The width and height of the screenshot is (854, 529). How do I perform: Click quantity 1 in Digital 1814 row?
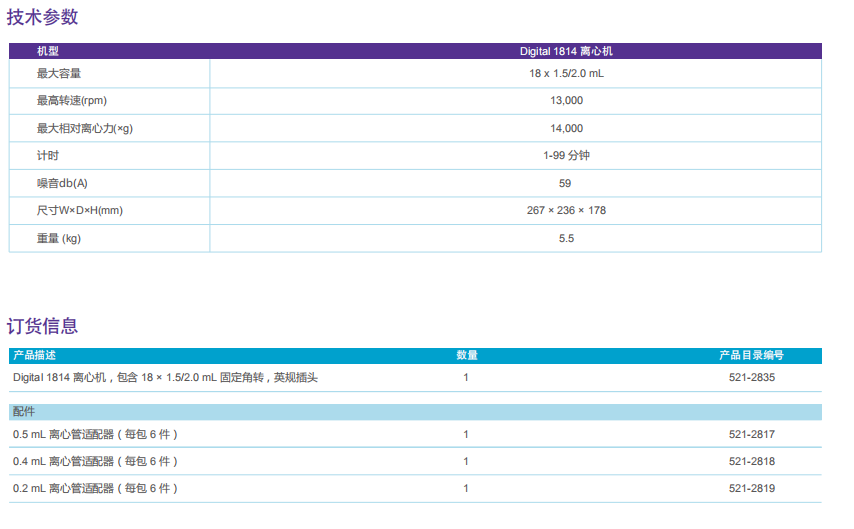pyautogui.click(x=466, y=377)
